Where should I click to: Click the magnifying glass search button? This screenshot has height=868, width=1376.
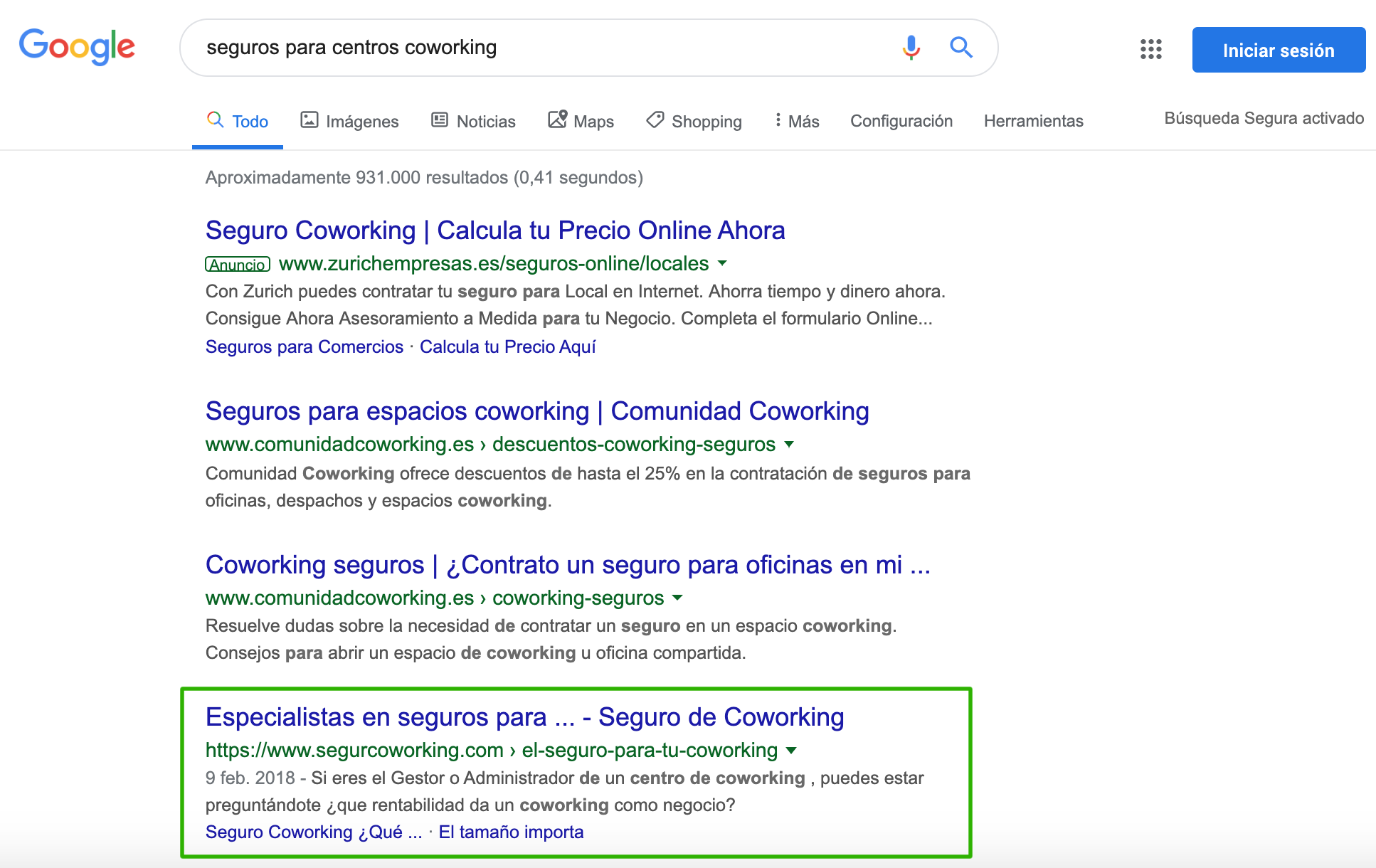(961, 48)
